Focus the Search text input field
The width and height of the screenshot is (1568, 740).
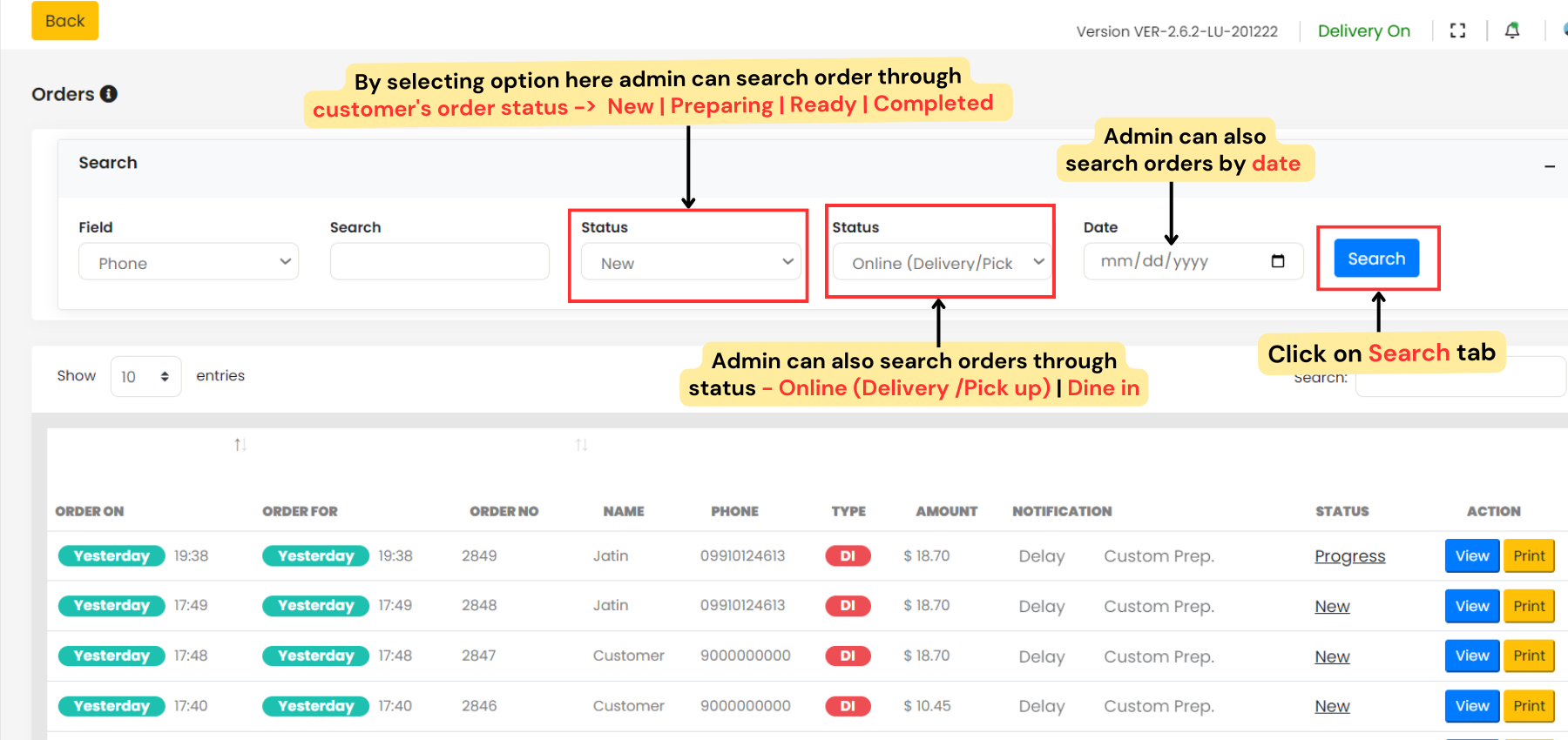(x=440, y=262)
